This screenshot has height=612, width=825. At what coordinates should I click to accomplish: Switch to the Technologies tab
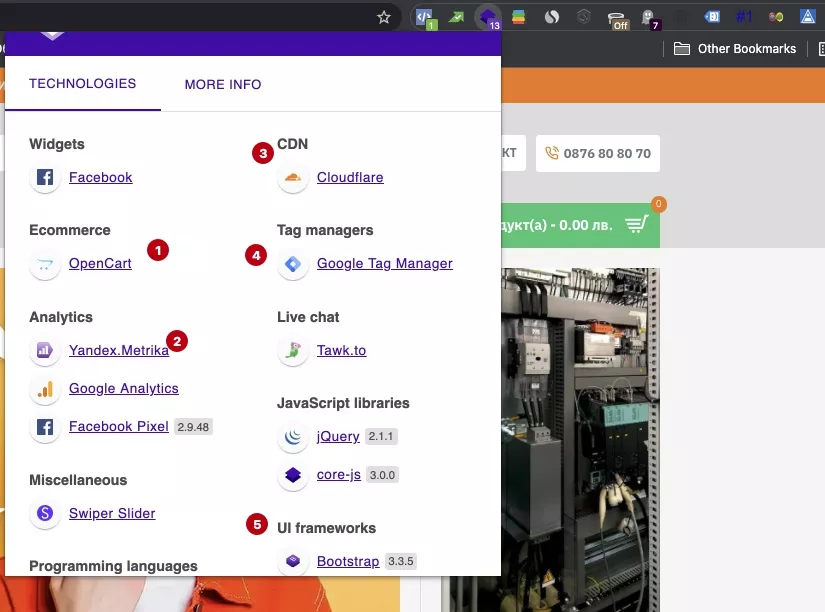point(83,84)
